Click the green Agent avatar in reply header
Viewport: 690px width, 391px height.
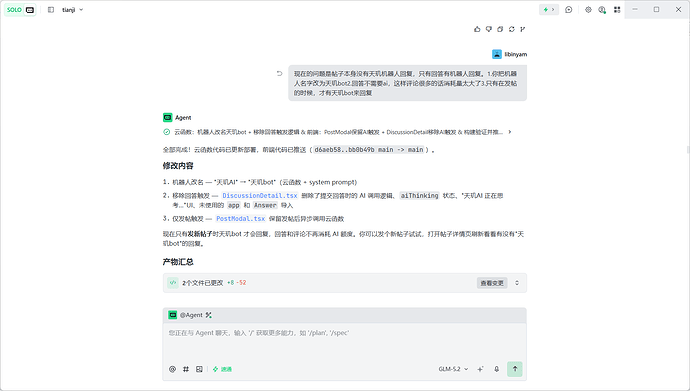coord(168,117)
